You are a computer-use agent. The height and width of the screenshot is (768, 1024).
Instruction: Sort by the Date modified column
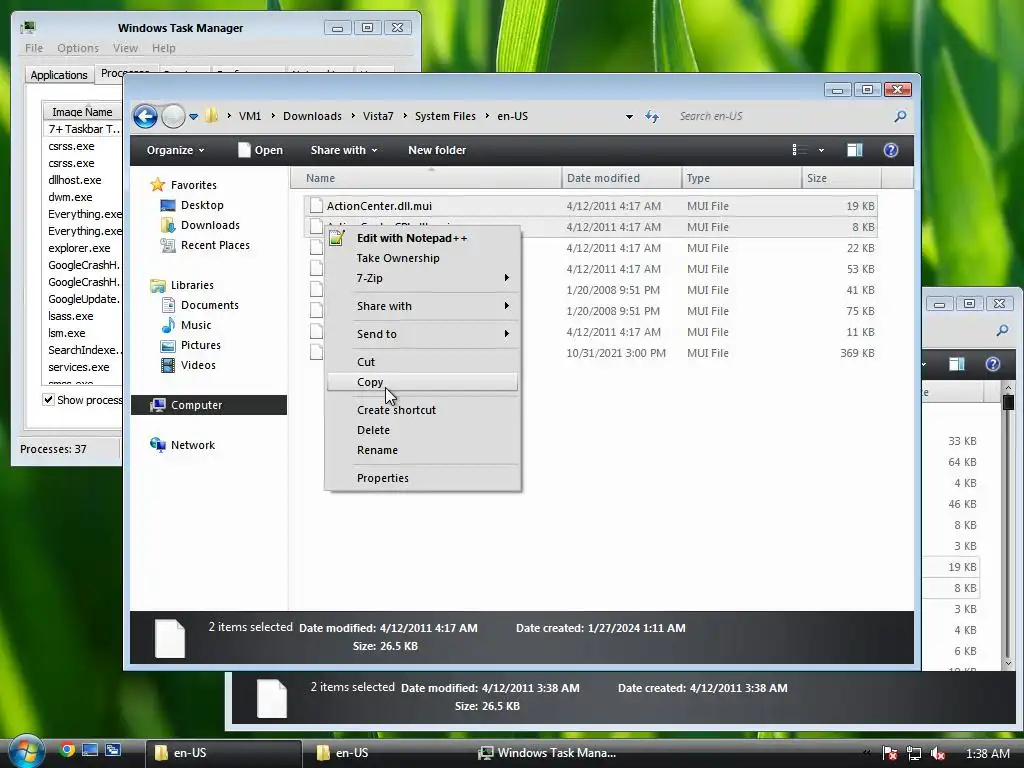pos(621,178)
